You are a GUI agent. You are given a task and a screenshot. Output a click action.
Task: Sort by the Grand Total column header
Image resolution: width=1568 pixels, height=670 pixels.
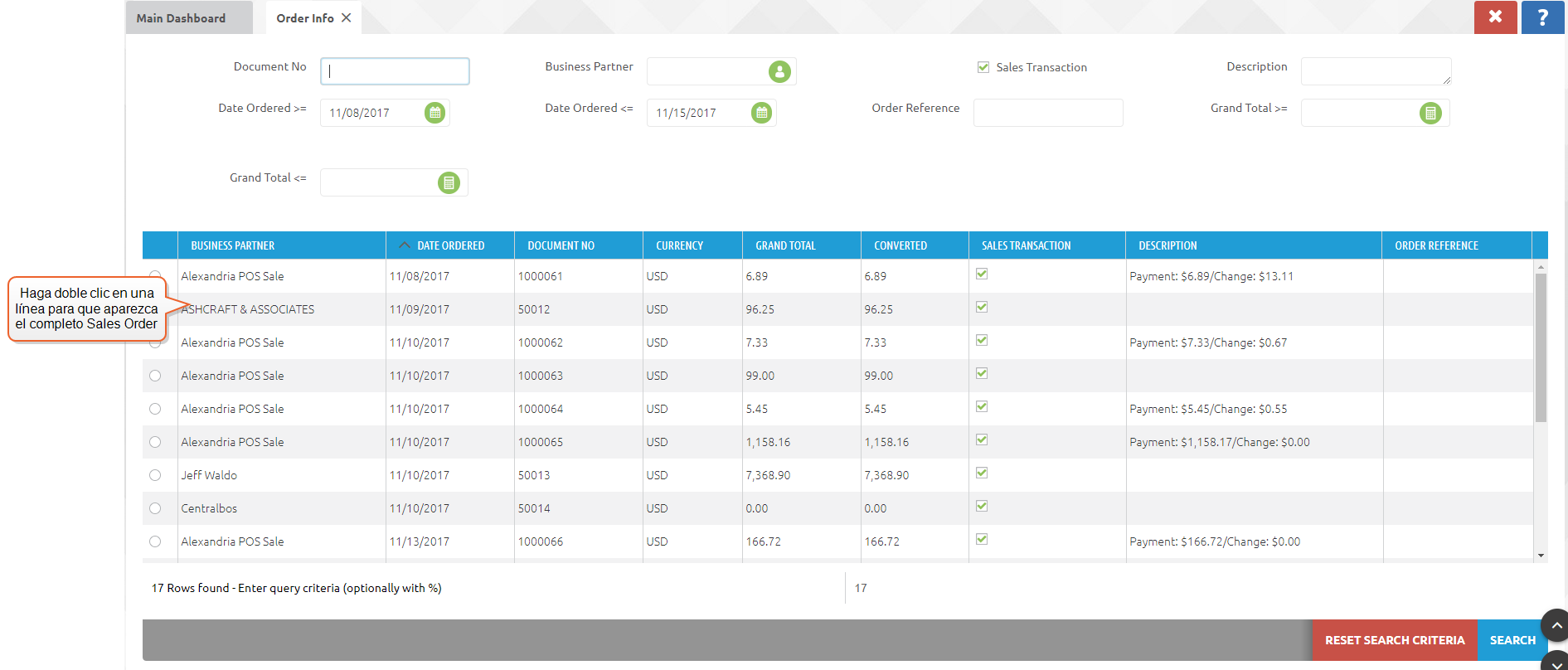pos(785,245)
